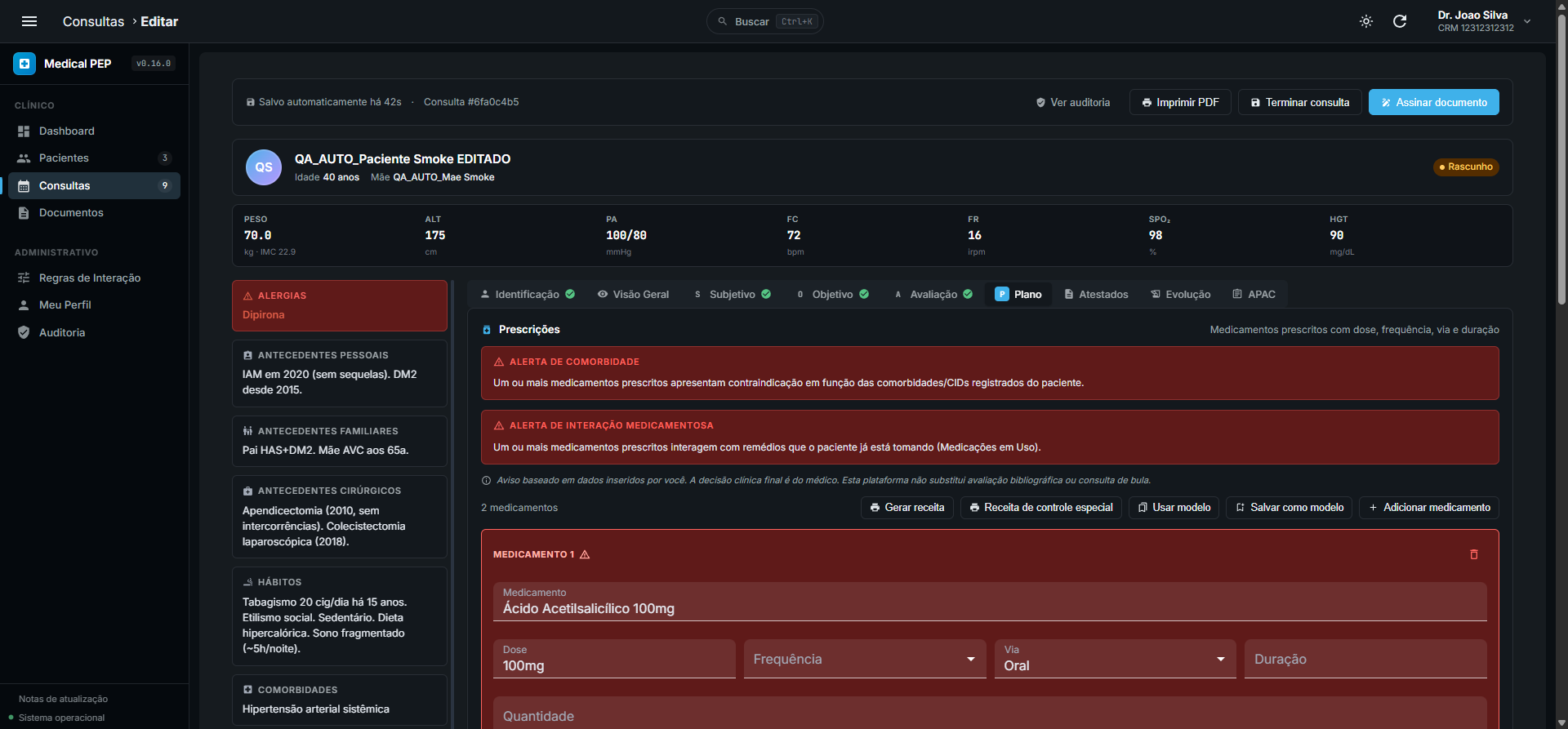
Task: Click the Quantidade input field
Action: pos(990,713)
